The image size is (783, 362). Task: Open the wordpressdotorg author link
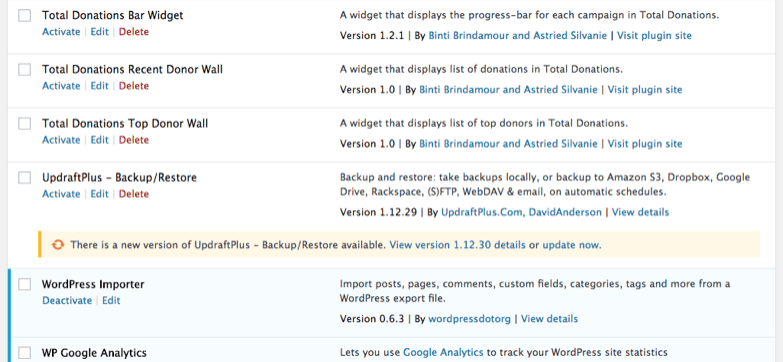469,319
